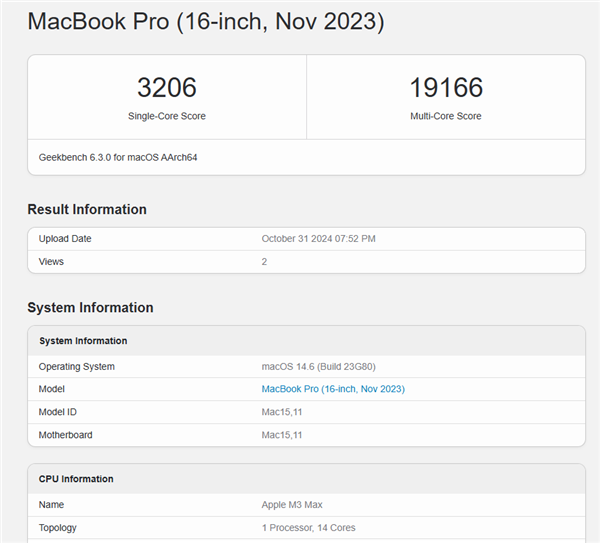The height and width of the screenshot is (543, 600).
Task: Click the large System Information section heading
Action: point(90,307)
